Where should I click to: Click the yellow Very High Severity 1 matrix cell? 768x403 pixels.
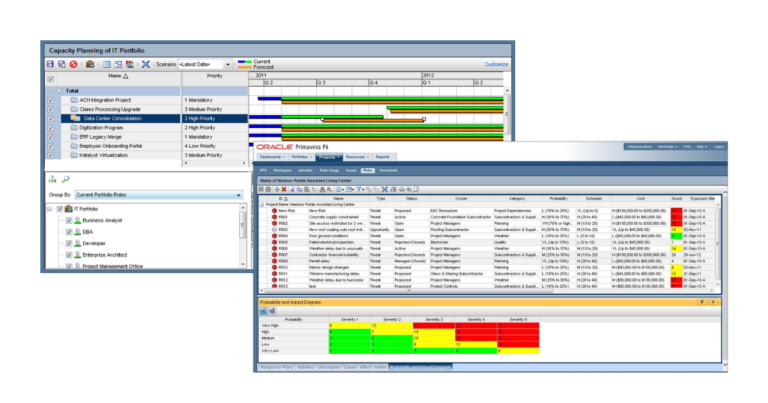349,325
